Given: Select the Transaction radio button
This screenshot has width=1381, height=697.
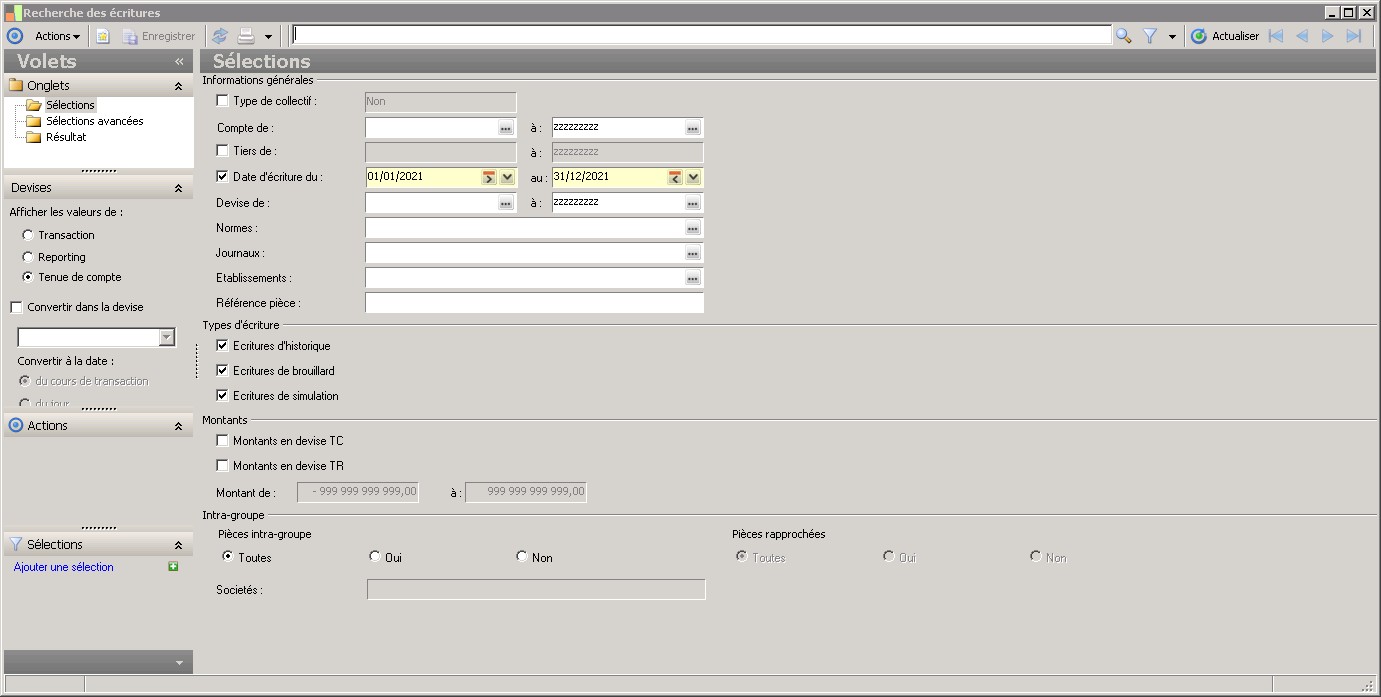Looking at the screenshot, I should pos(28,235).
